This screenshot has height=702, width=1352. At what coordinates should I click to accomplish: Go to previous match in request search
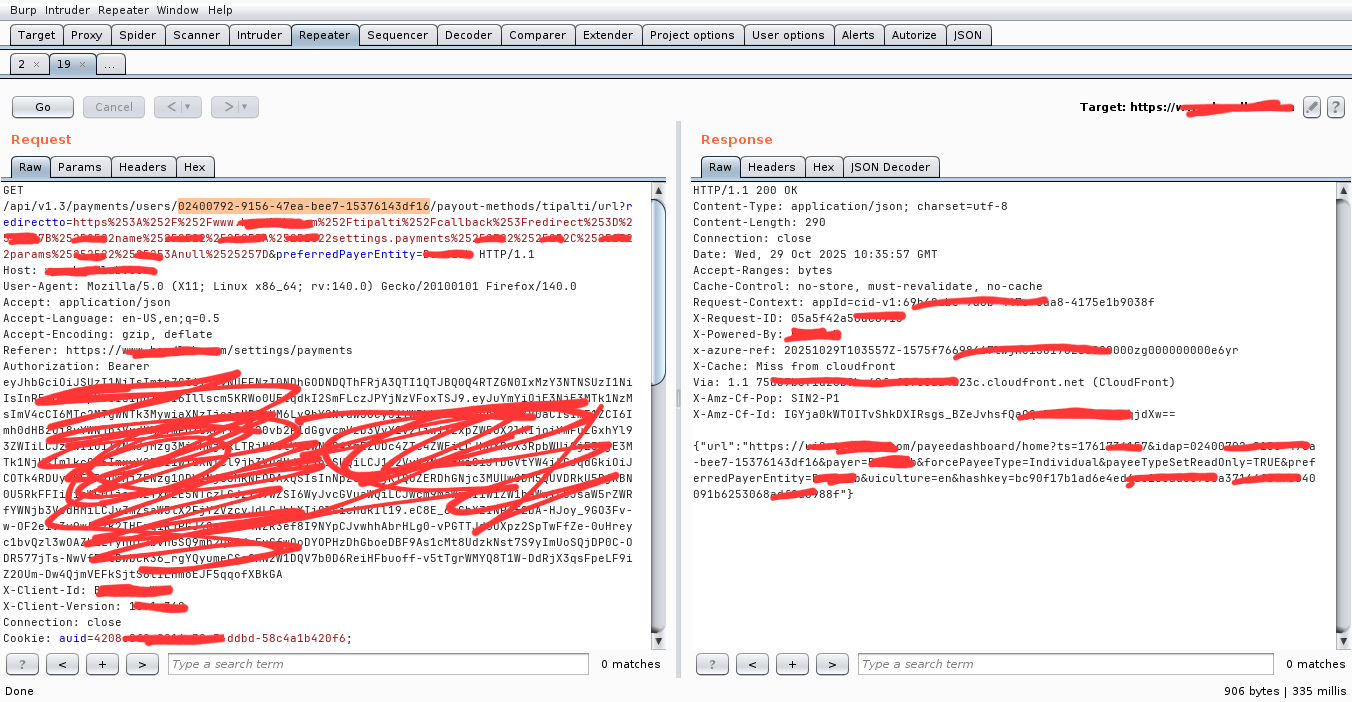coord(62,664)
